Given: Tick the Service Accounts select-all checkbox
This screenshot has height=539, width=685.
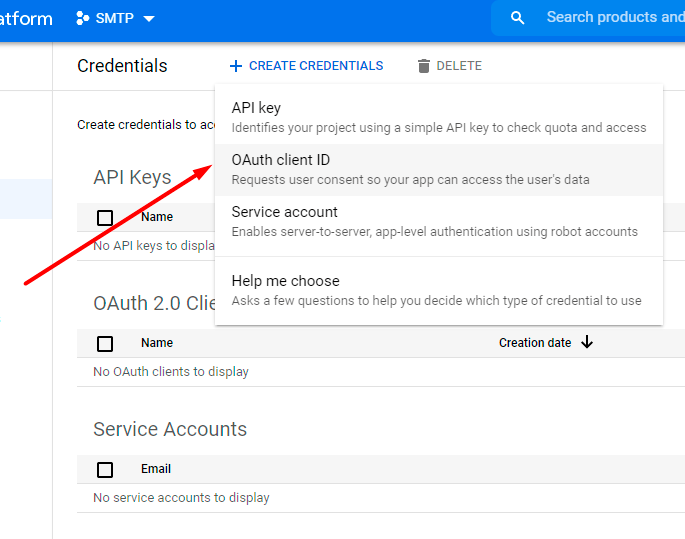Looking at the screenshot, I should click(105, 469).
